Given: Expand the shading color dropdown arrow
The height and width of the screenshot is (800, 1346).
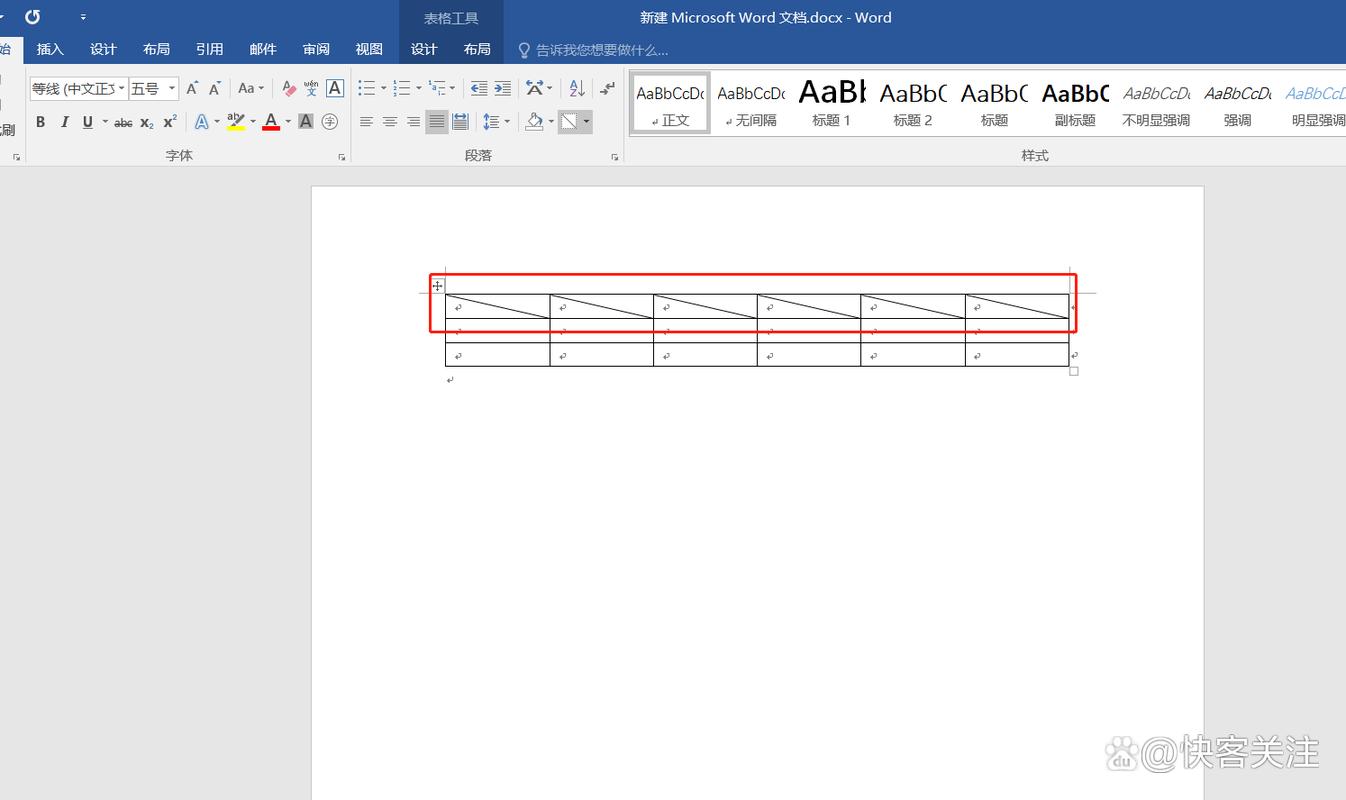Looking at the screenshot, I should click(x=551, y=122).
